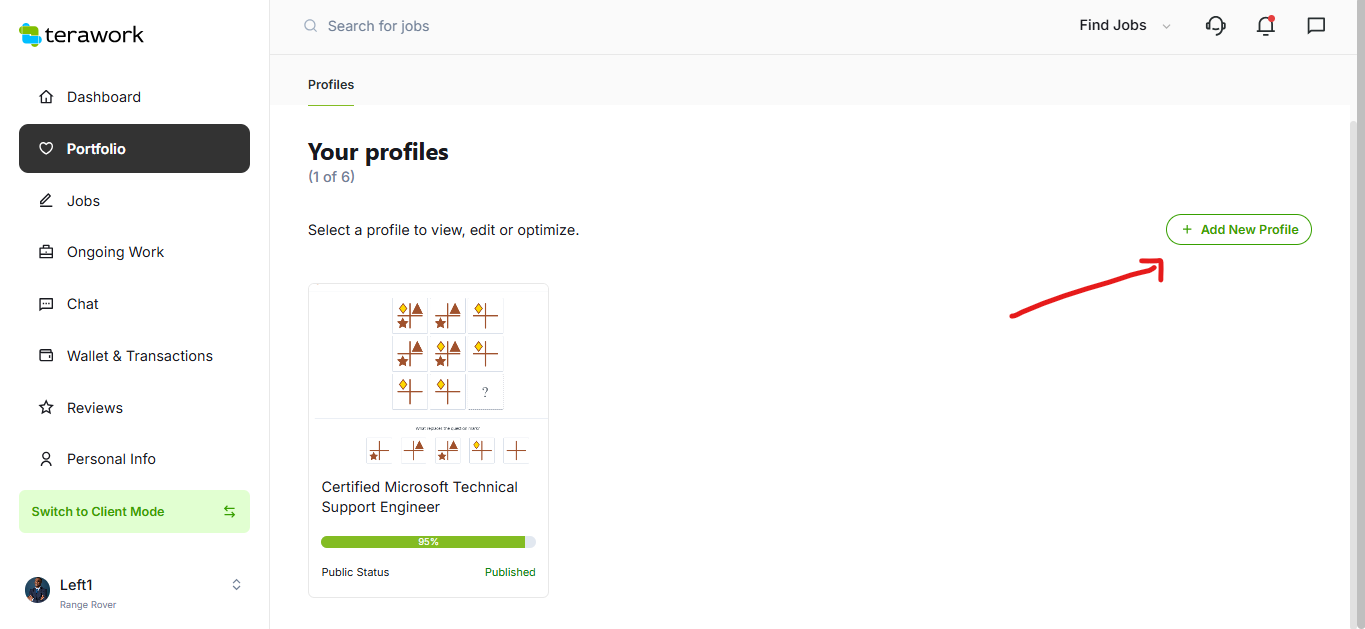The height and width of the screenshot is (629, 1365).
Task: Toggle Switch to Client Mode
Action: [134, 511]
